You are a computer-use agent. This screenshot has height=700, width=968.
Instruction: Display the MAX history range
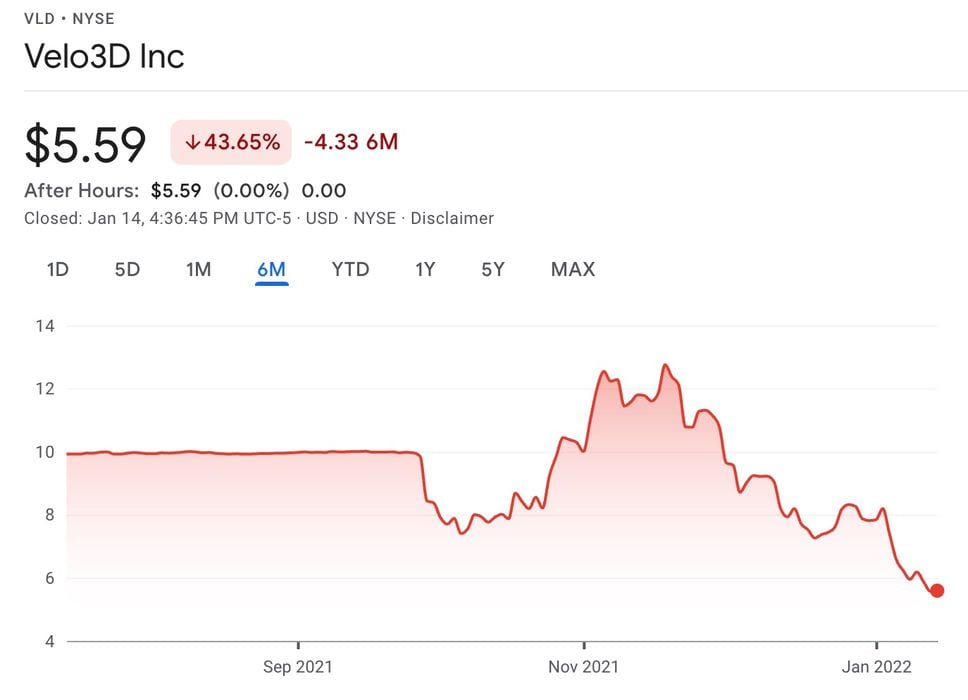tap(572, 269)
